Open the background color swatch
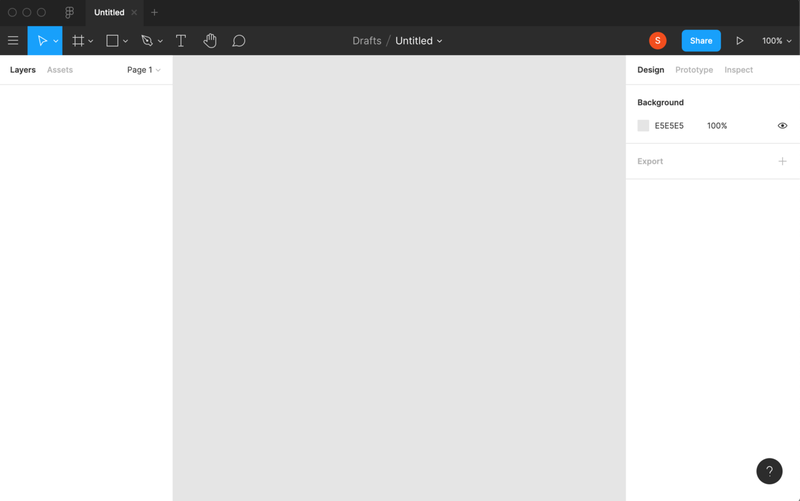Image resolution: width=800 pixels, height=501 pixels. pyautogui.click(x=643, y=126)
